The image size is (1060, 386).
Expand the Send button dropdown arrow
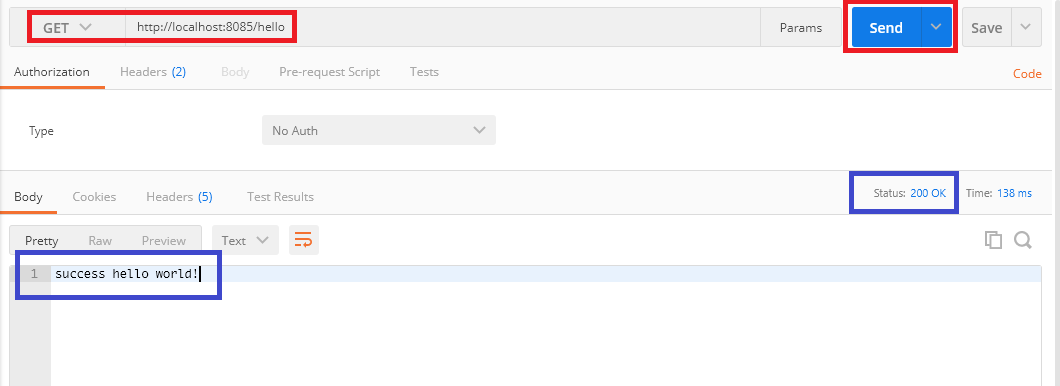tap(936, 27)
